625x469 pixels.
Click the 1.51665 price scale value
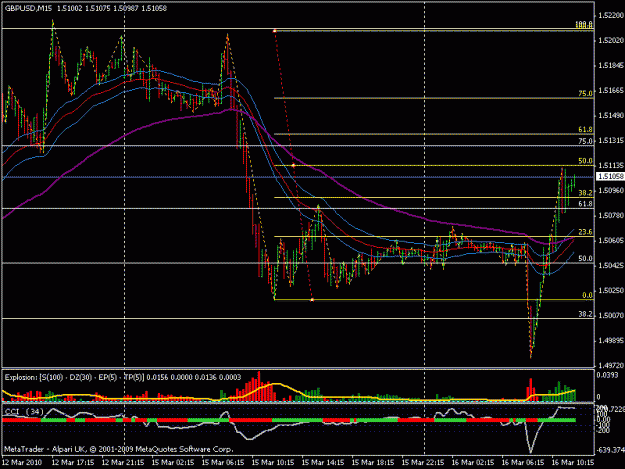click(x=610, y=91)
